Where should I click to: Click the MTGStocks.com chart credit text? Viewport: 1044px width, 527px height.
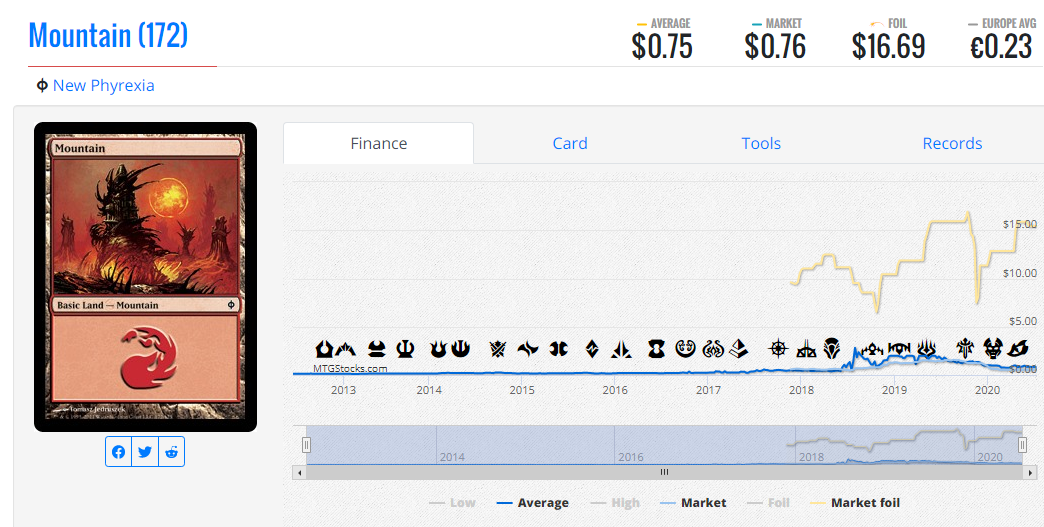(x=350, y=368)
